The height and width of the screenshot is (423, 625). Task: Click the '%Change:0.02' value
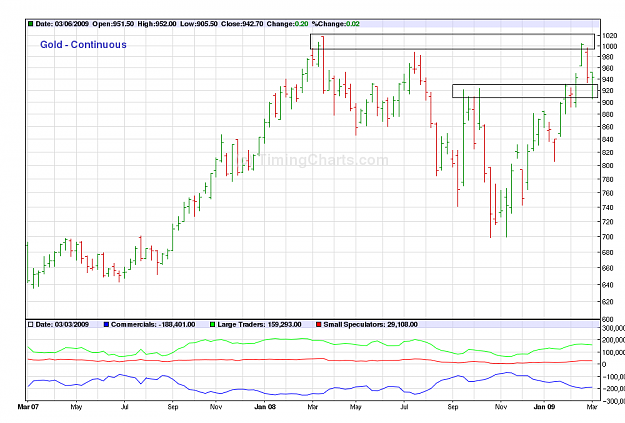tap(336, 24)
